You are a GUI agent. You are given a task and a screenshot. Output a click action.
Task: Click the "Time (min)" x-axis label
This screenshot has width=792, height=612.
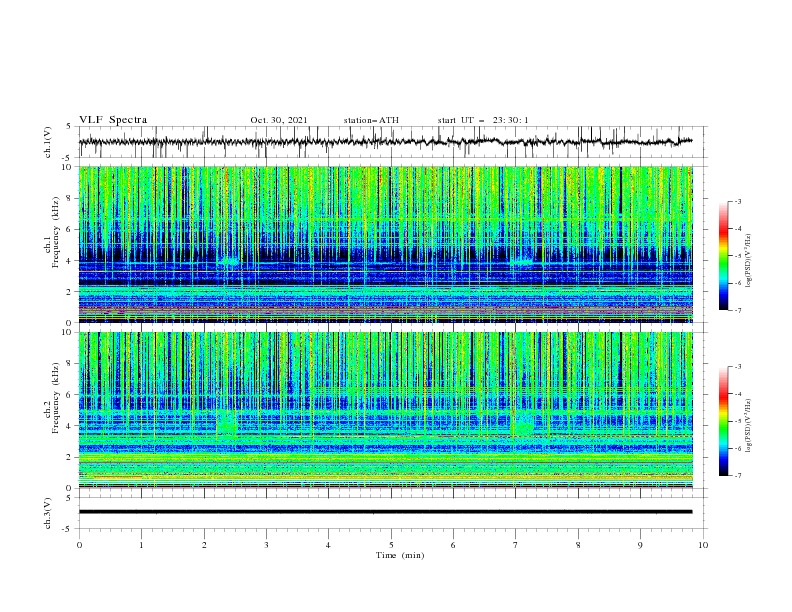pyautogui.click(x=400, y=555)
